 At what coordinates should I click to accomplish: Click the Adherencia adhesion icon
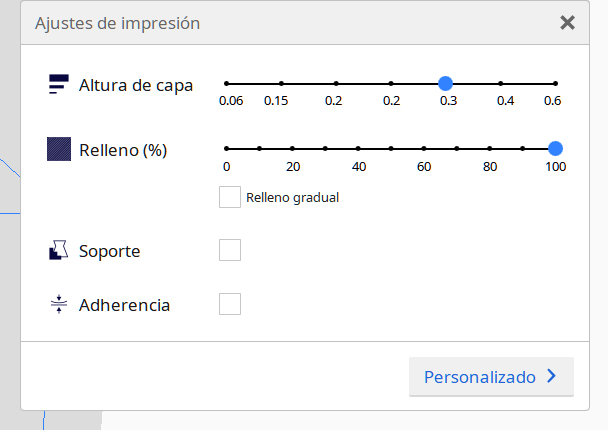click(58, 304)
